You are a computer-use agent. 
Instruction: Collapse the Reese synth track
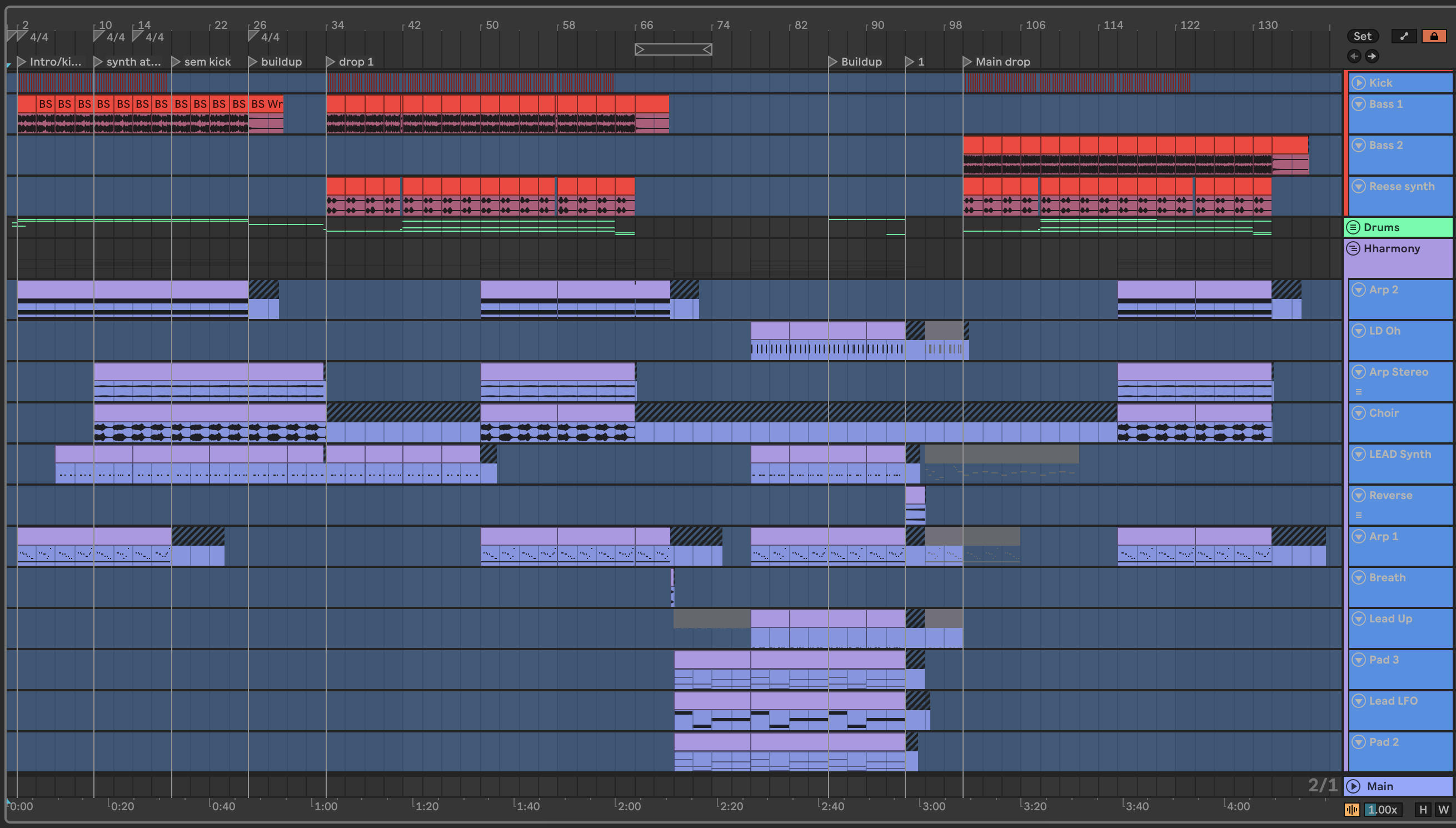[1359, 187]
